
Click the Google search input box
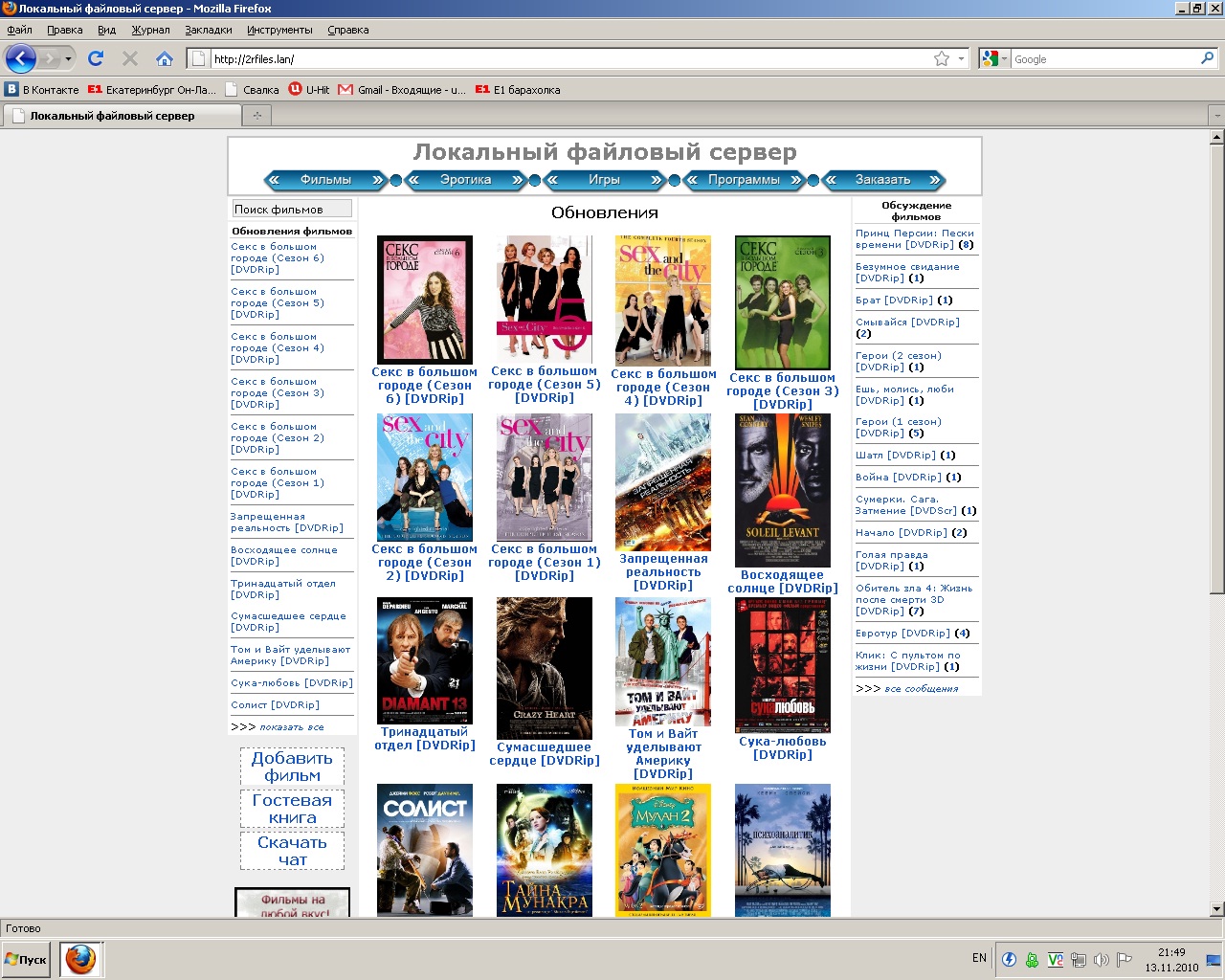coord(1104,59)
